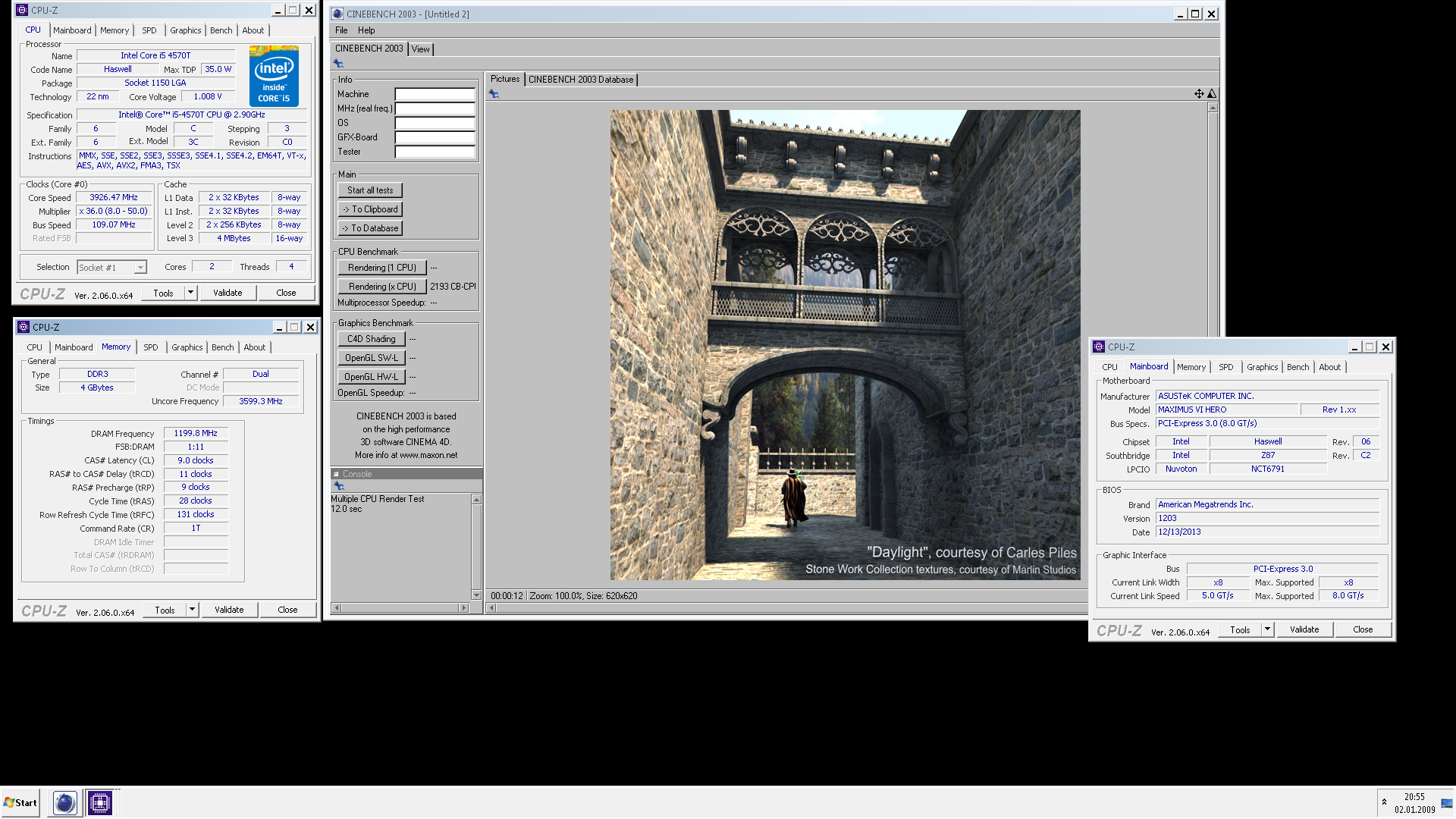Click the console scrollbar down arrow
The height and width of the screenshot is (819, 1456).
[x=476, y=595]
